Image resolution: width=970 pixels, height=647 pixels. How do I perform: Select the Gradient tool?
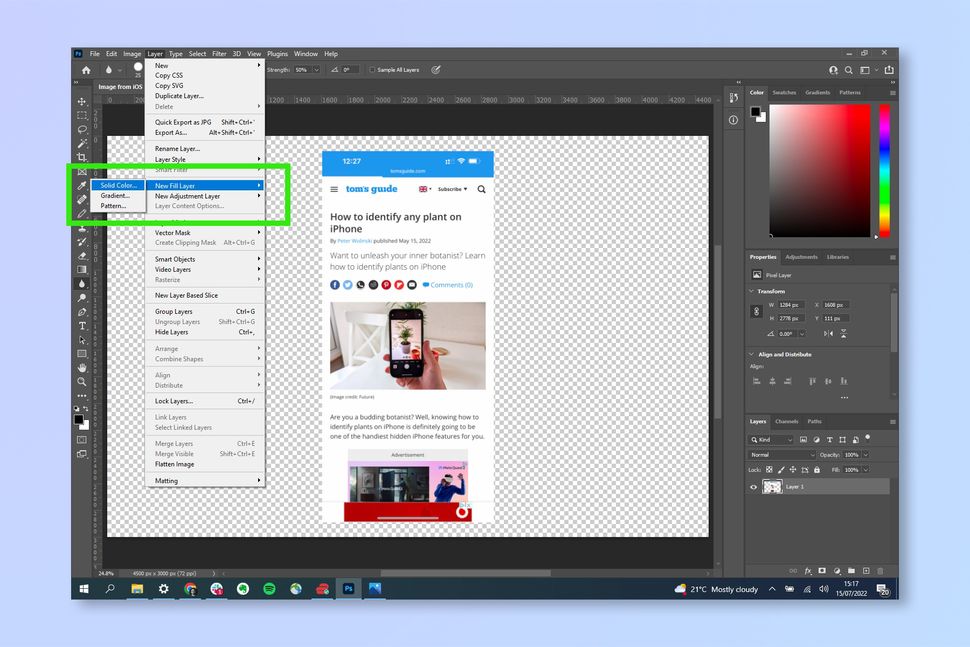click(x=82, y=270)
